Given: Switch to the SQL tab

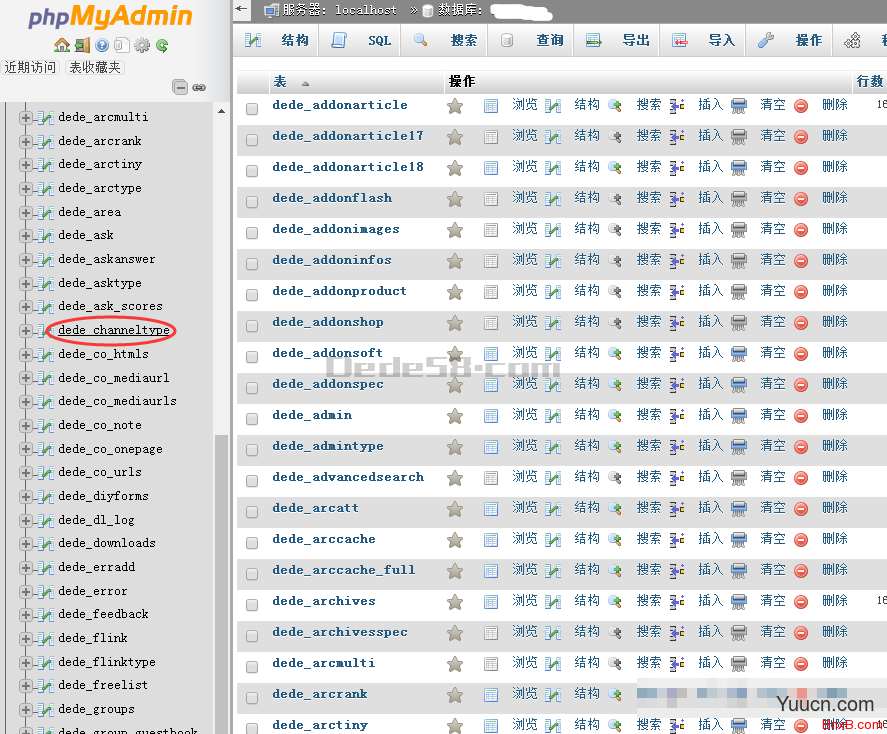Looking at the screenshot, I should pos(361,40).
